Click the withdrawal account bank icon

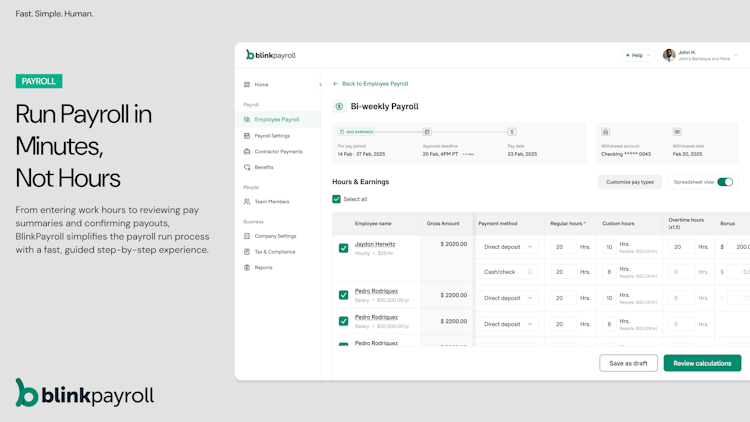pos(605,132)
